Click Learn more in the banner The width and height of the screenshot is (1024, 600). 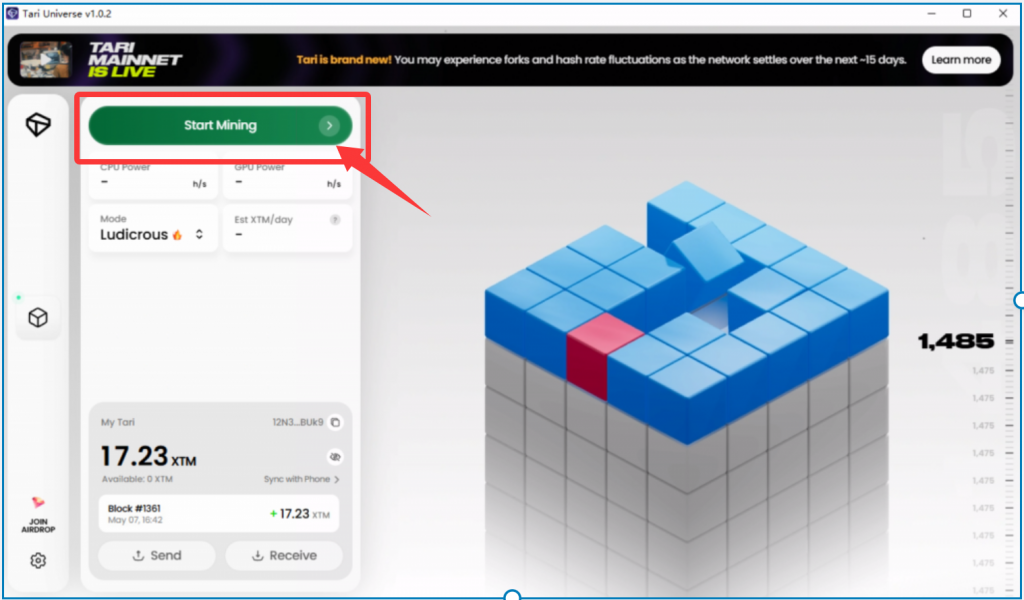tap(961, 60)
